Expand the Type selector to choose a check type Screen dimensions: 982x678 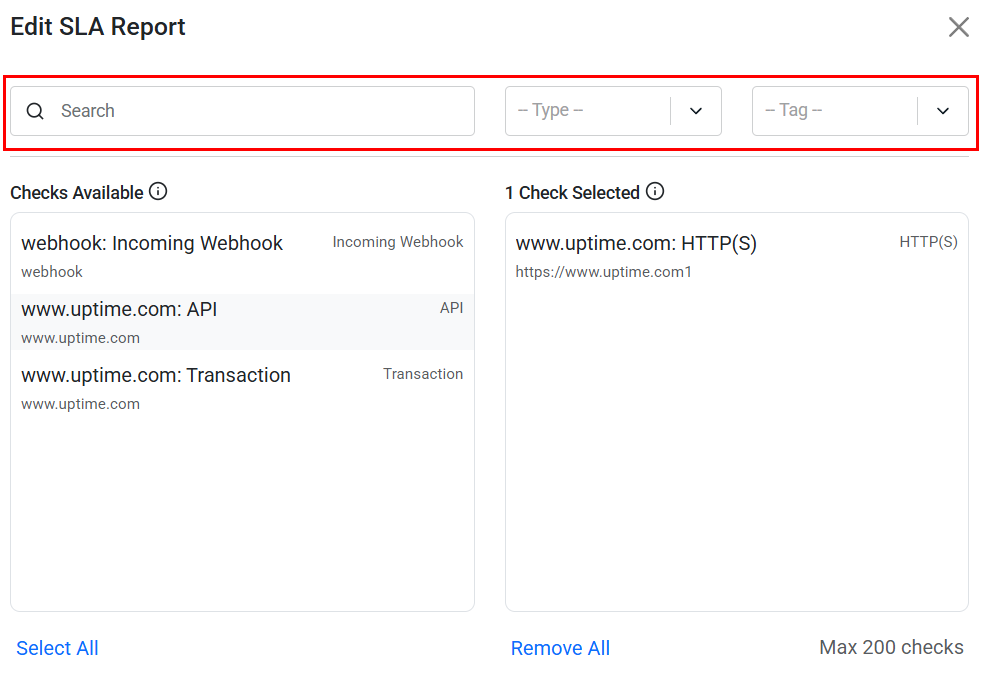[x=613, y=110]
